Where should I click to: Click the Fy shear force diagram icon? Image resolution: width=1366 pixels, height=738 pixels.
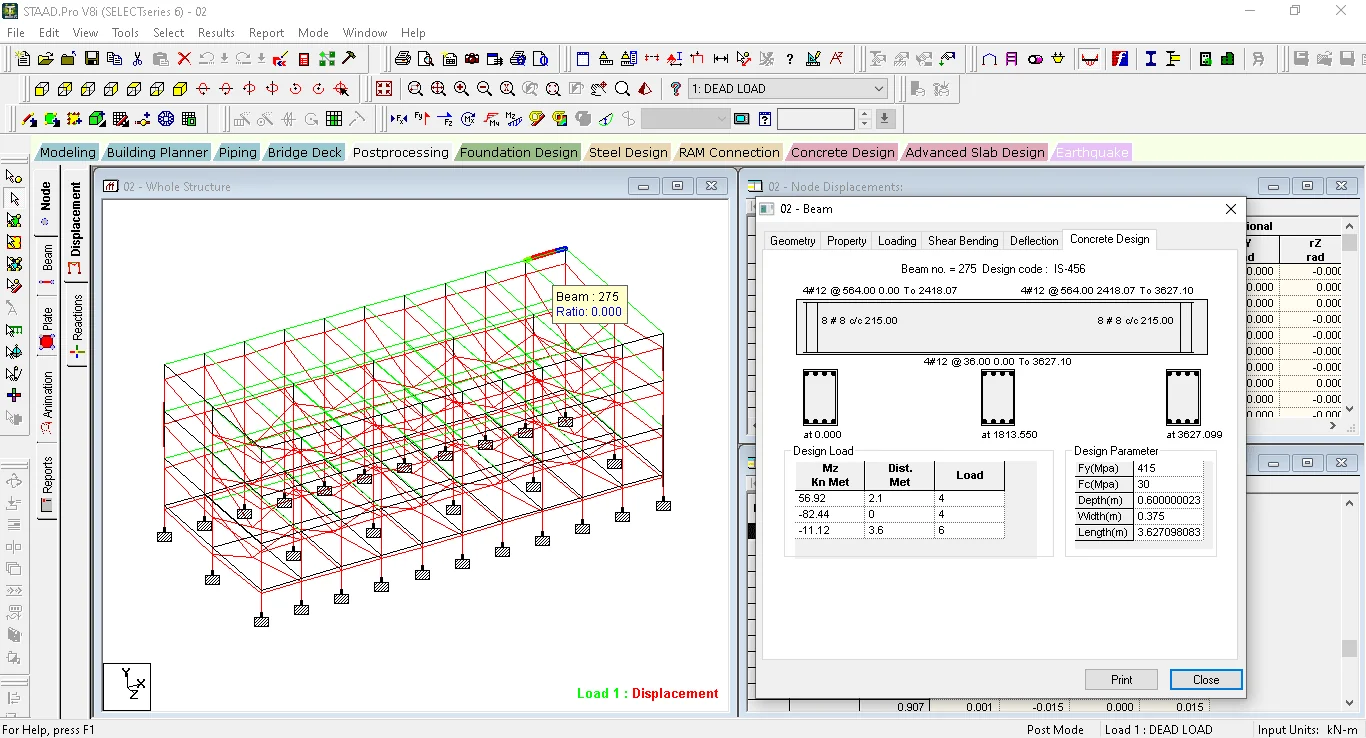[x=421, y=119]
